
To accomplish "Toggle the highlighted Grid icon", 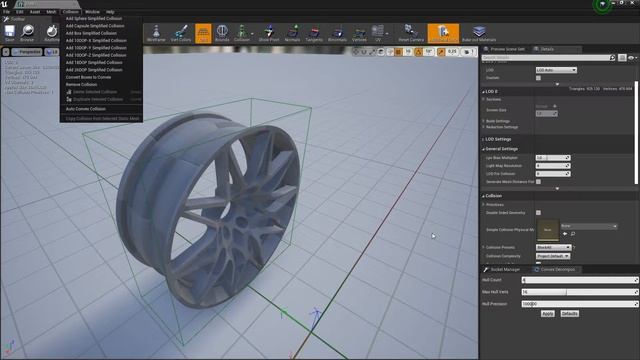I will tap(203, 33).
